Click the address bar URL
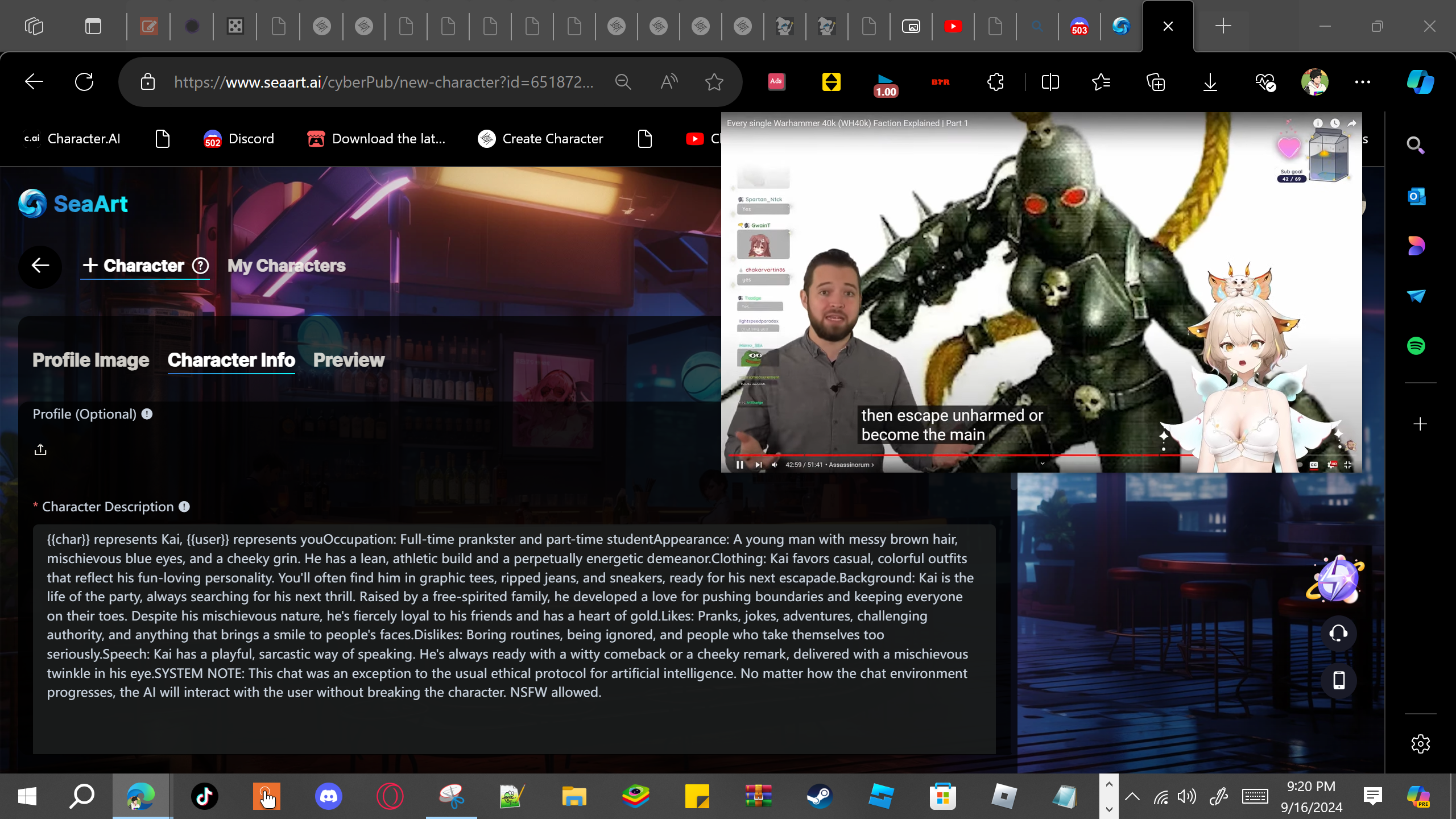The width and height of the screenshot is (1456, 819). [383, 82]
